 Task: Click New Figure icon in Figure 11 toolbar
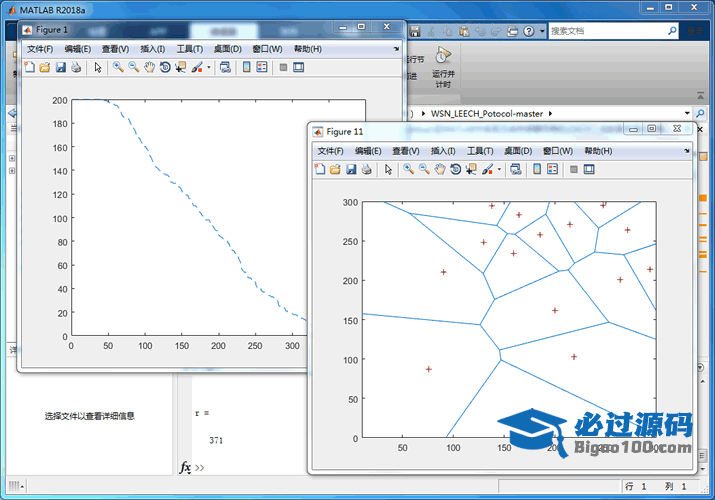(x=320, y=170)
